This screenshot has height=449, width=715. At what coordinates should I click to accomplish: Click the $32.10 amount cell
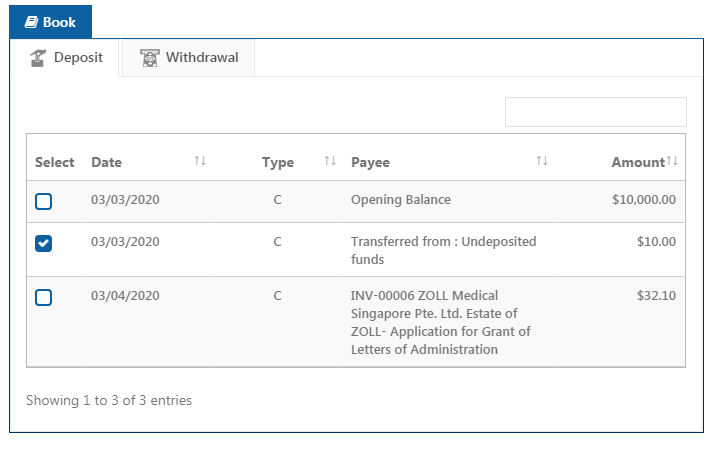tap(656, 295)
